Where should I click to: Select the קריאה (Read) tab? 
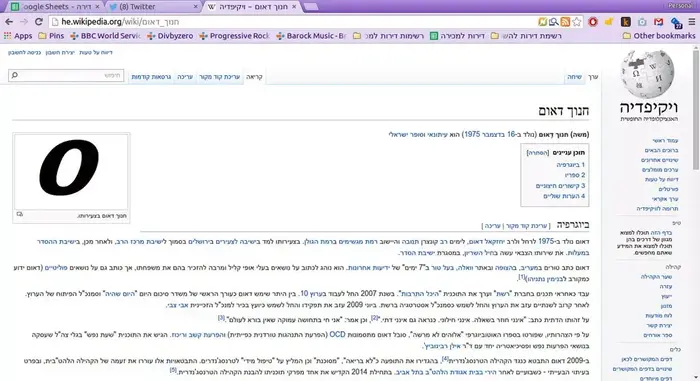coord(254,77)
